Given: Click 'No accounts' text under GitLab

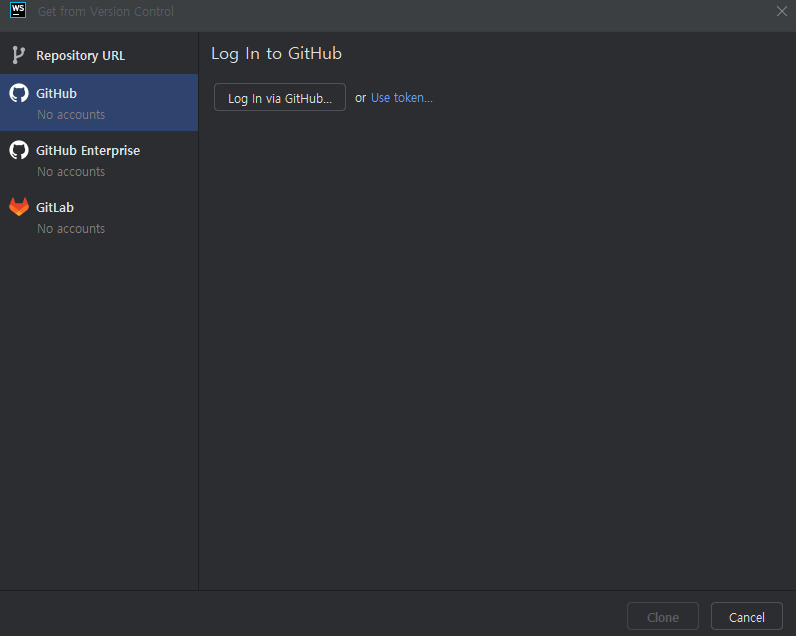Looking at the screenshot, I should pyautogui.click(x=71, y=229).
